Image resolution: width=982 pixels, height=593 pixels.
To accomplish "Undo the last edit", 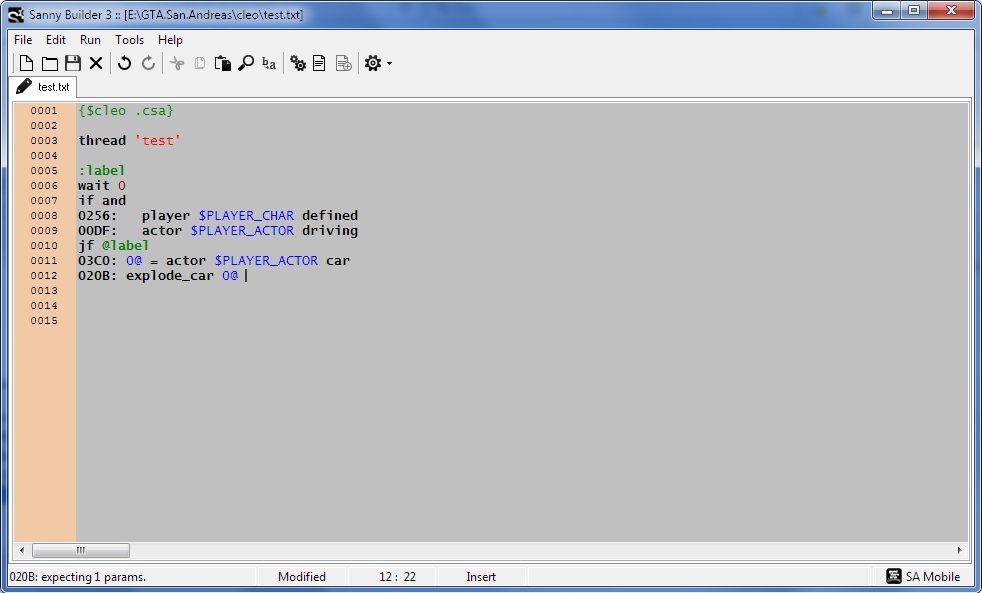I will coord(123,63).
